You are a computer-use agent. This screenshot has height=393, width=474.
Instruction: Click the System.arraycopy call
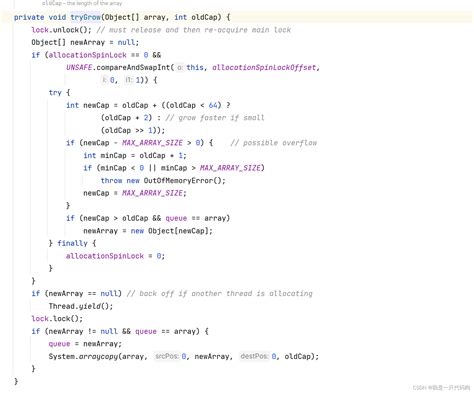[x=96, y=356]
